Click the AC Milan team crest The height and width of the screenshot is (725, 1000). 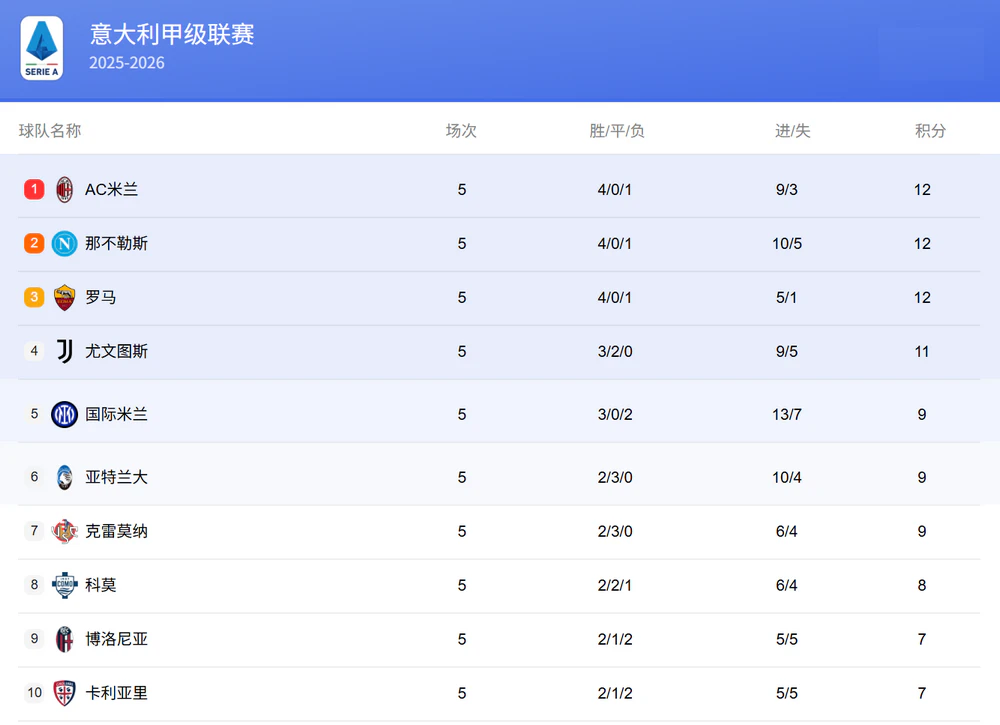pos(65,189)
